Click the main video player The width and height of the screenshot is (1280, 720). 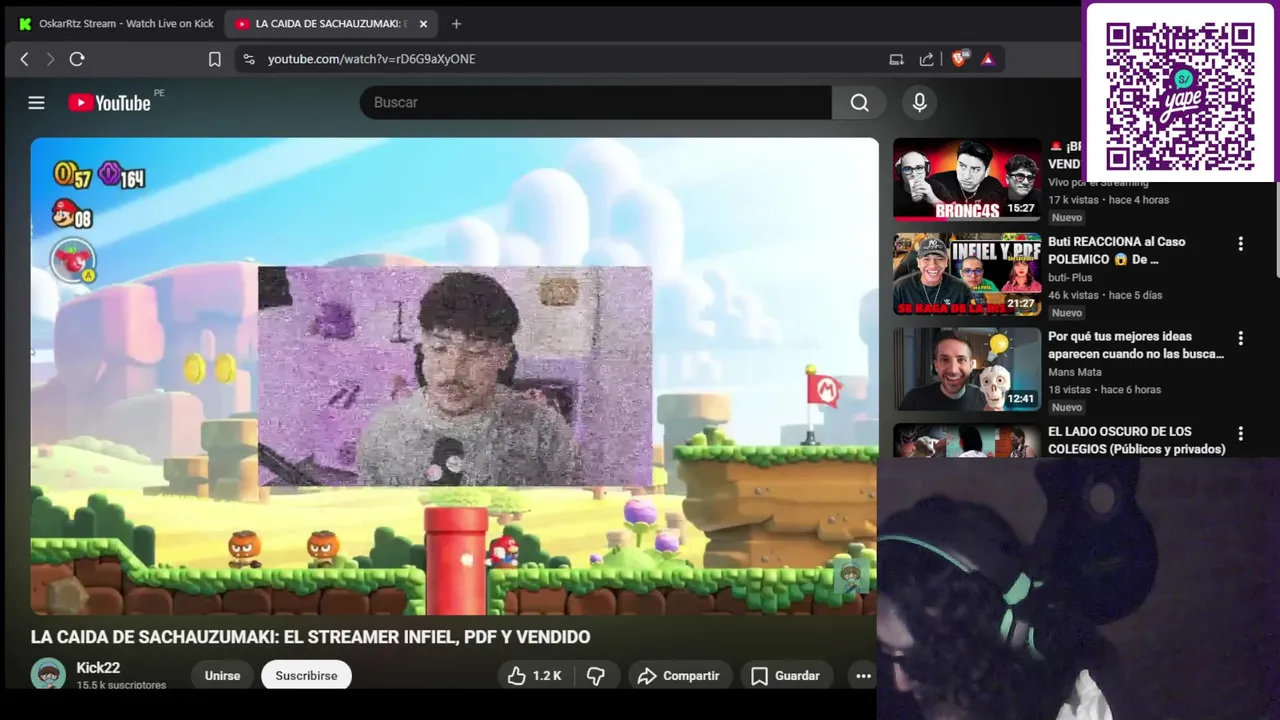point(454,376)
